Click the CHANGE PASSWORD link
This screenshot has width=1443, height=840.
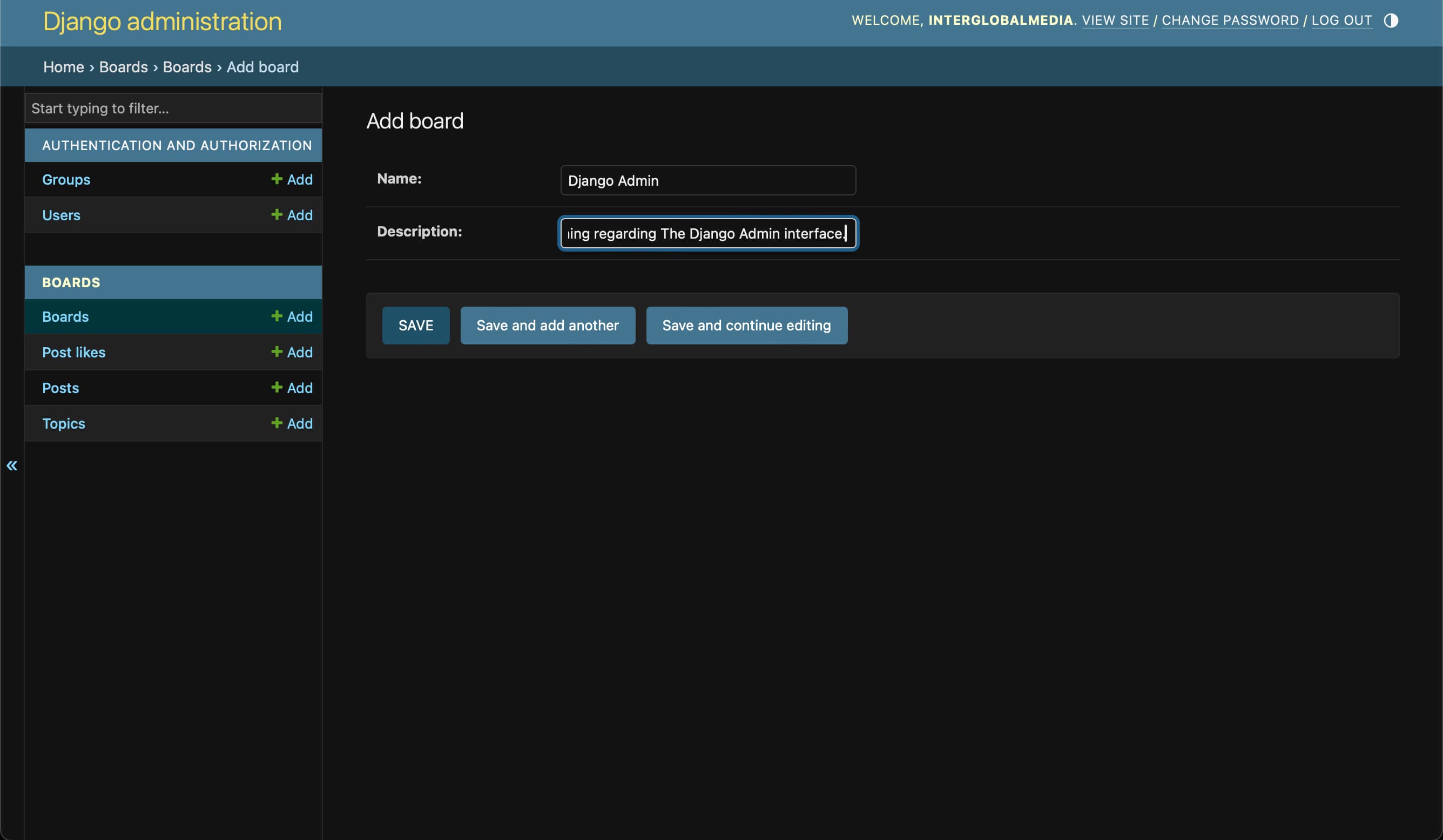click(1230, 20)
